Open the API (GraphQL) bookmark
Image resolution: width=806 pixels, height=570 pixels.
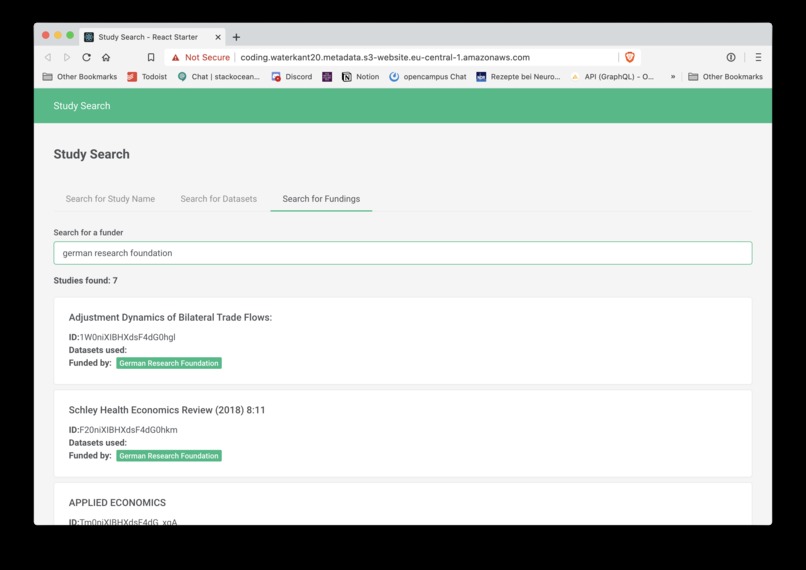[x=613, y=77]
